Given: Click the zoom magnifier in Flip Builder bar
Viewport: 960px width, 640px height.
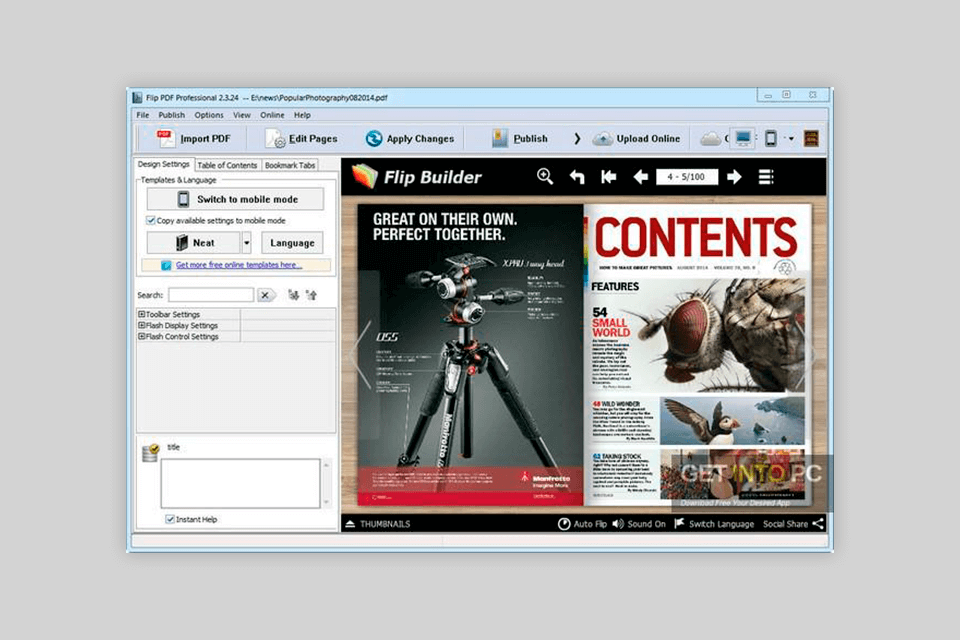Looking at the screenshot, I should coord(545,177).
